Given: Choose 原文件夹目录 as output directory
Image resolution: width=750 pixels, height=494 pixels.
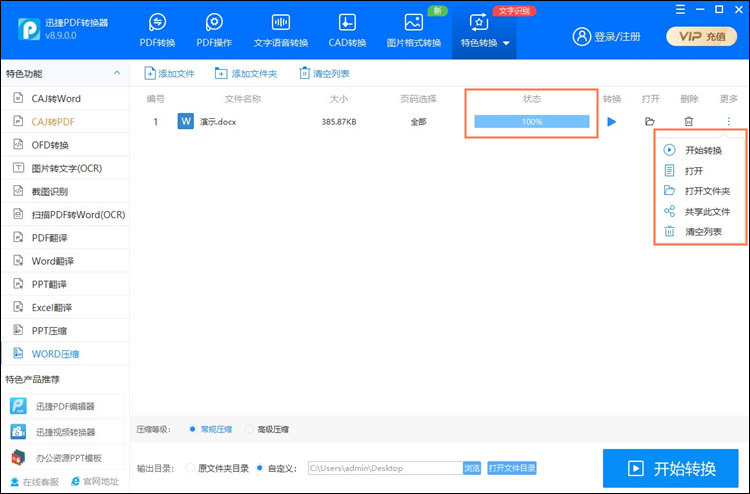Looking at the screenshot, I should click(x=191, y=467).
